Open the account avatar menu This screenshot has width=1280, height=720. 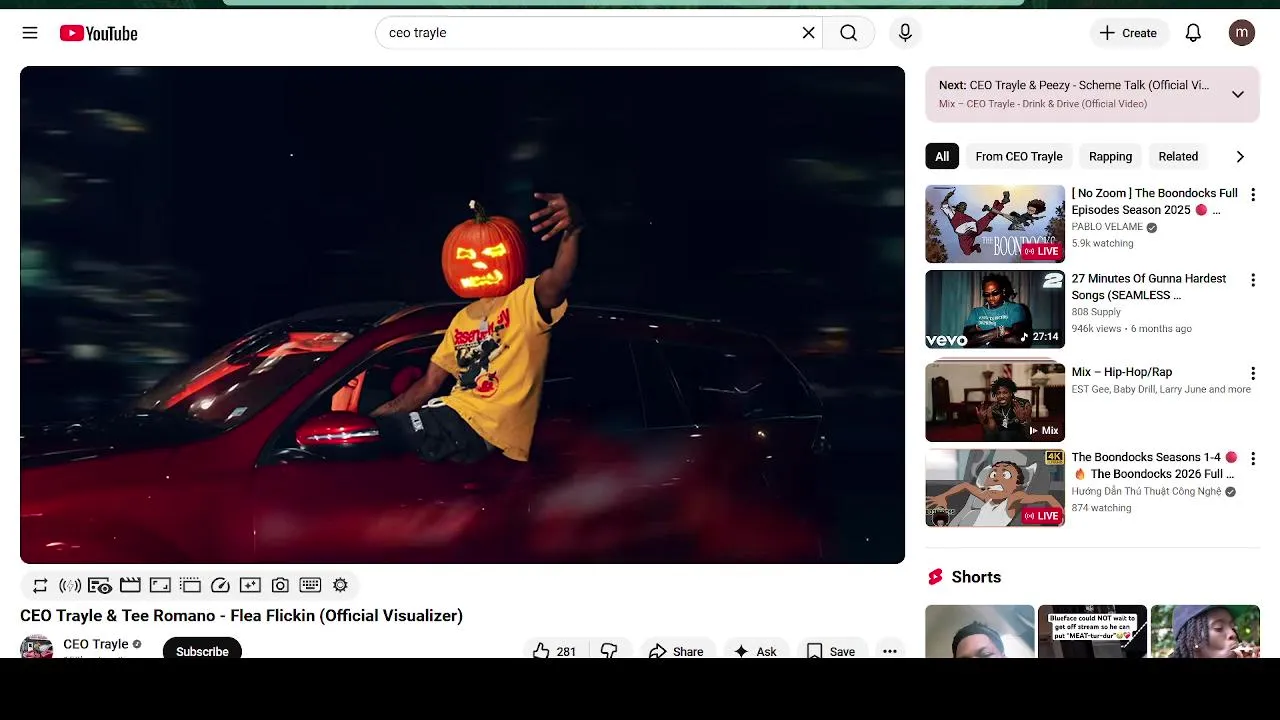point(1241,33)
